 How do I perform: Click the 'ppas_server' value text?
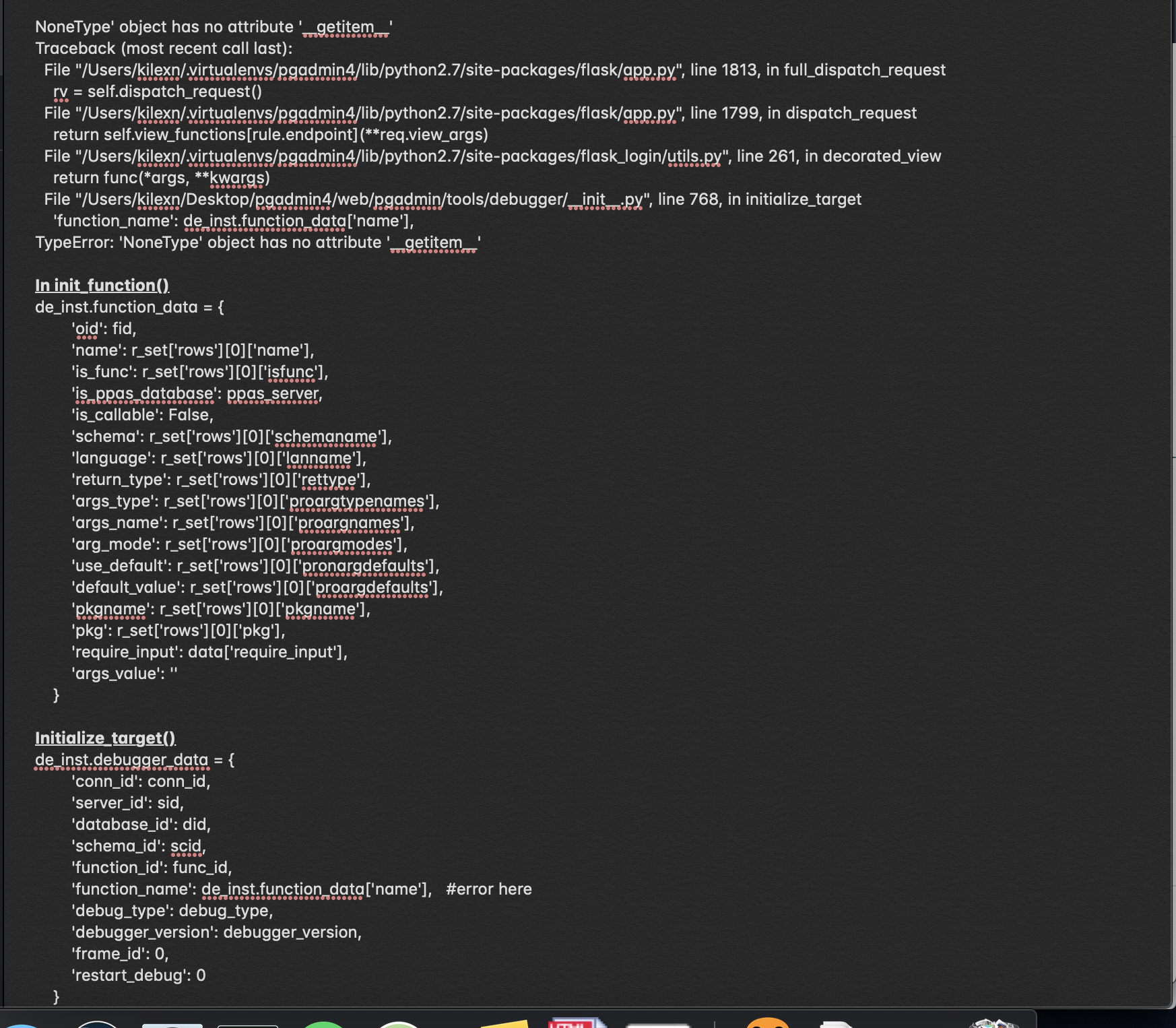click(272, 393)
